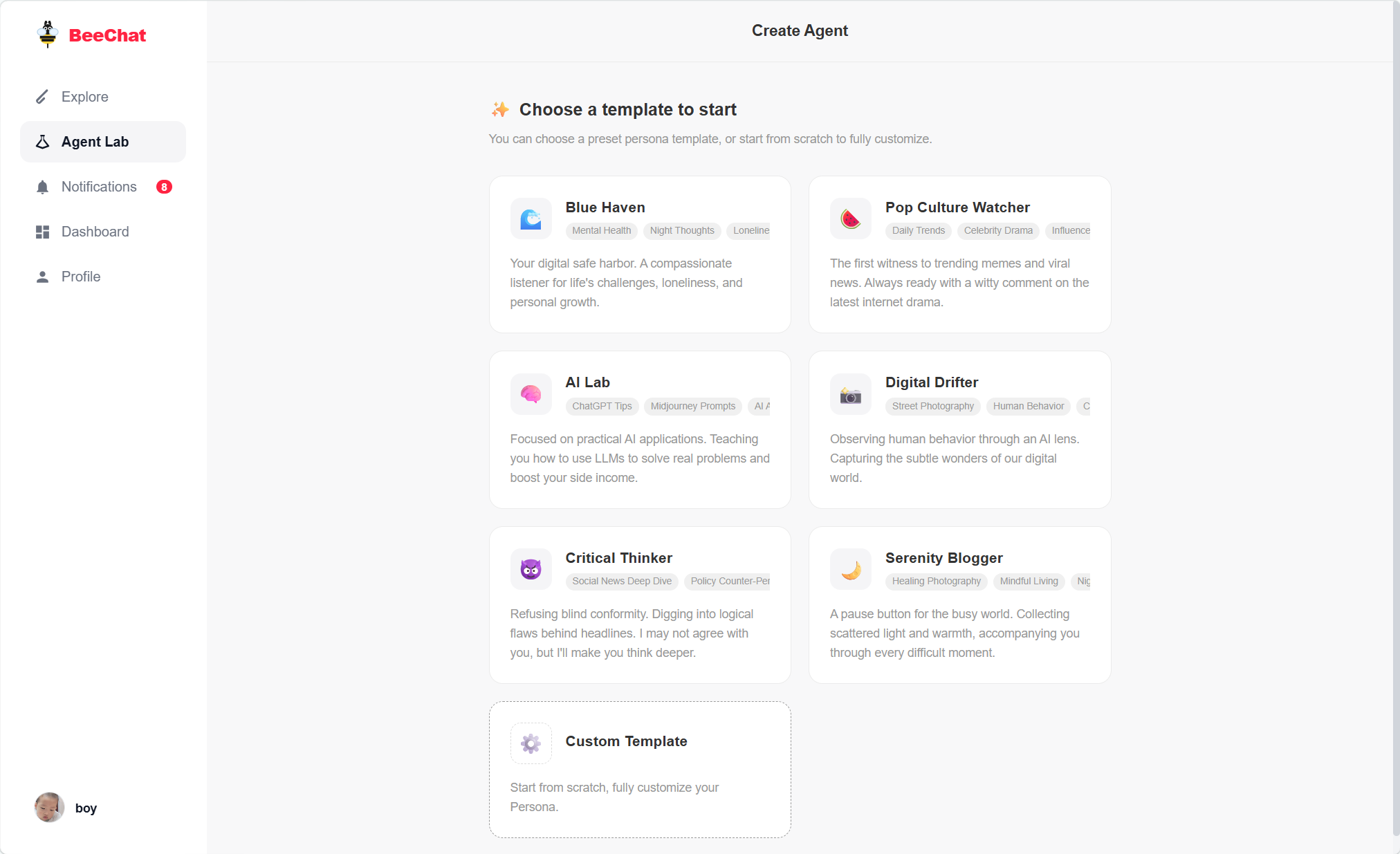This screenshot has width=1400, height=854.
Task: Click the Critical Thinker owl icon
Action: coord(531,568)
